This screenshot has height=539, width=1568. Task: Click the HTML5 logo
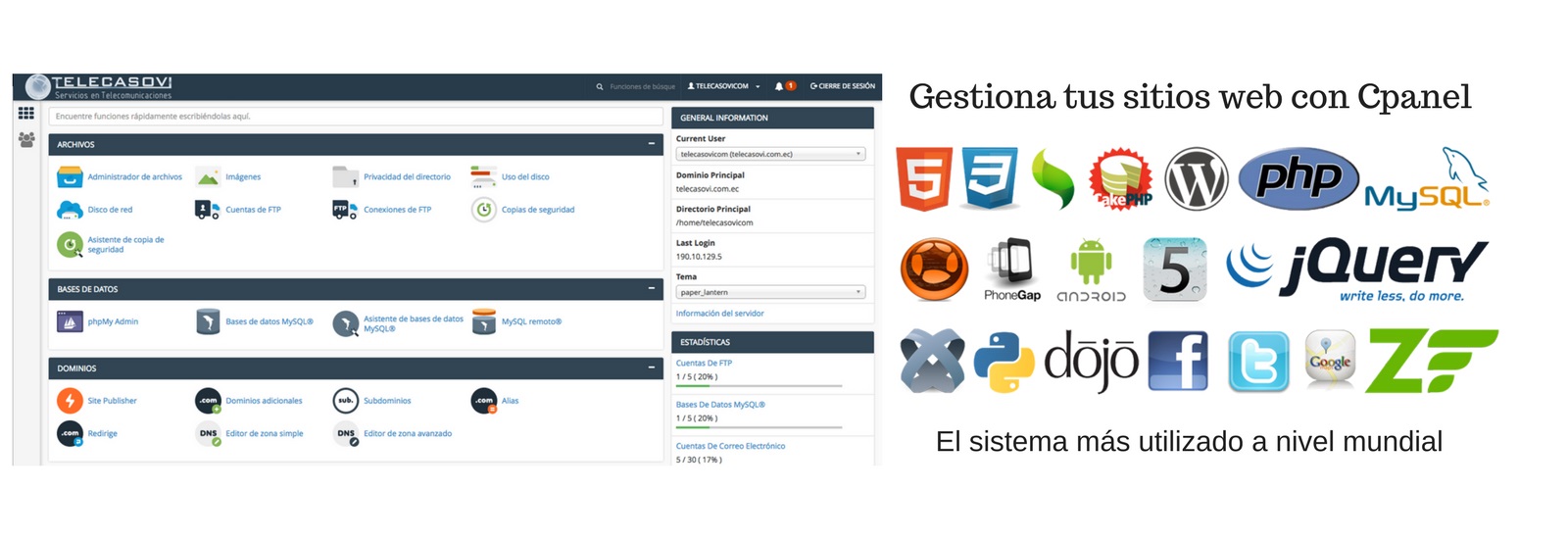coord(924,178)
